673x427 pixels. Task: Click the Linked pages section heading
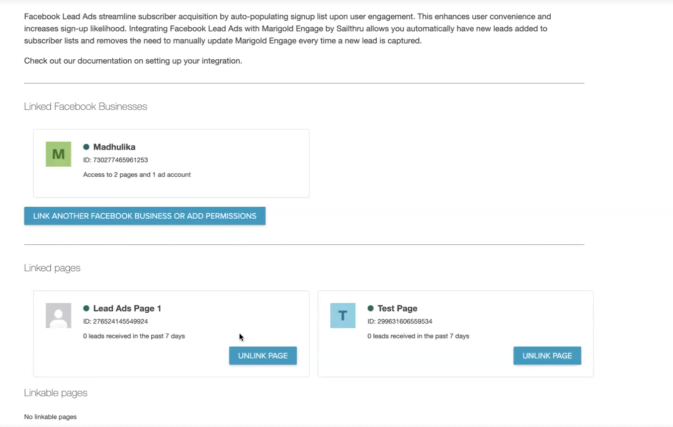tap(52, 268)
